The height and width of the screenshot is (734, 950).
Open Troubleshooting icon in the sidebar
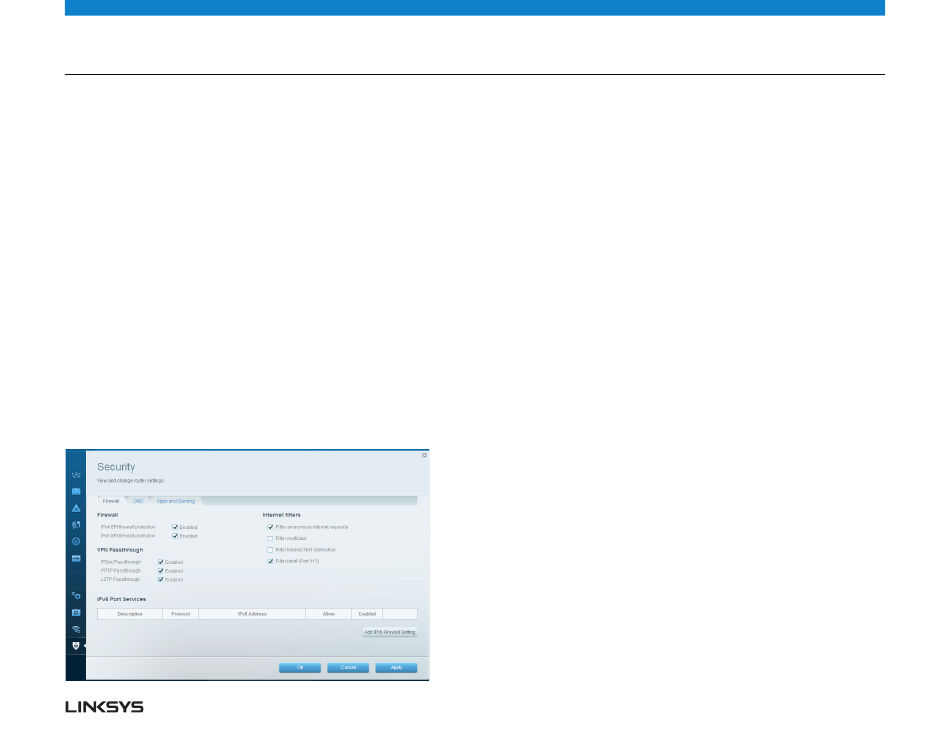[76, 611]
